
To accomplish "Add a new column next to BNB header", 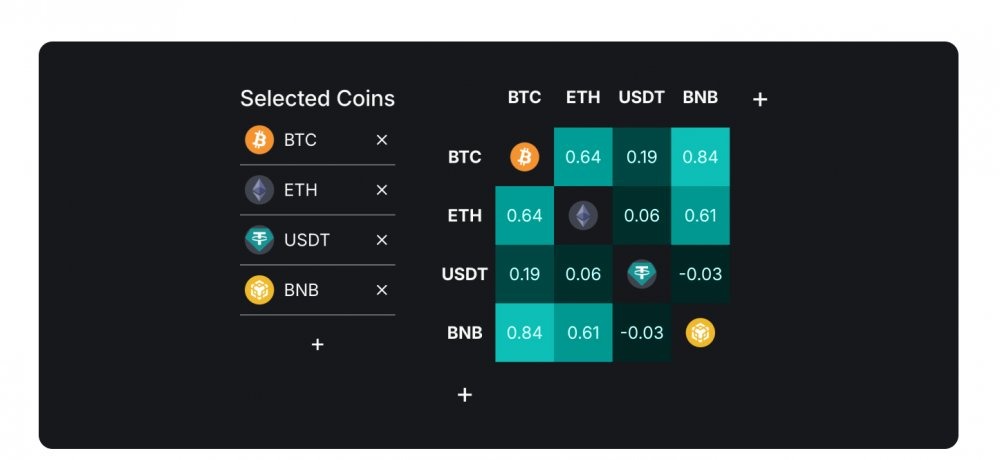I will [760, 99].
